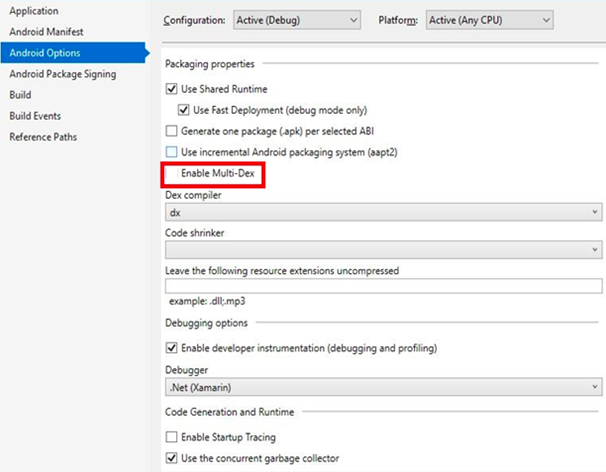Enable incremental Android packaging aapt2
Screen dimensions: 606x472
[172, 152]
